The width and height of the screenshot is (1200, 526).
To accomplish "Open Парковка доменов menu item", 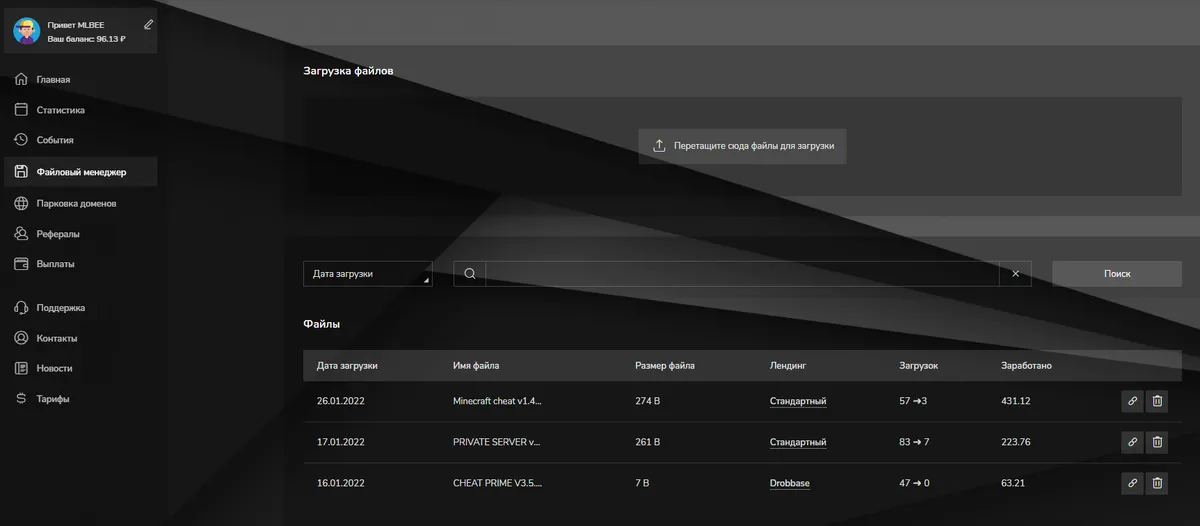I will (x=76, y=203).
